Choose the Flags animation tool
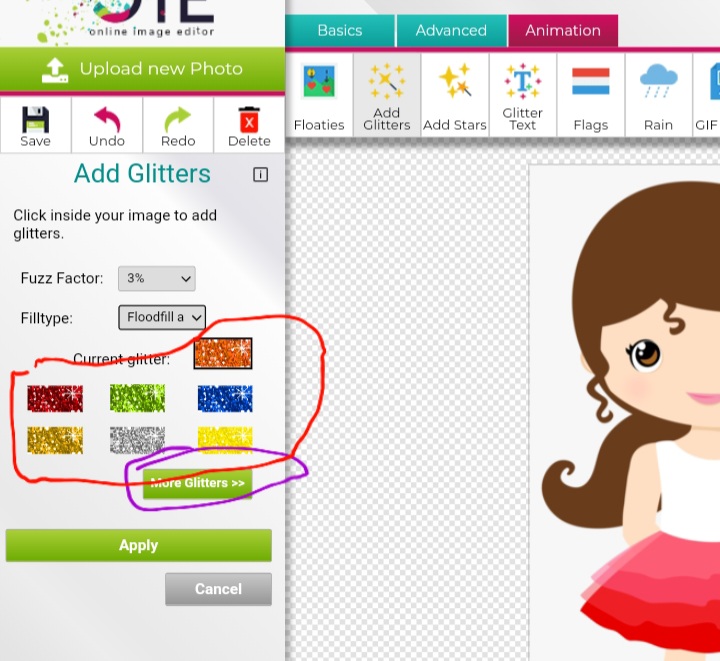The image size is (720, 661). (590, 95)
